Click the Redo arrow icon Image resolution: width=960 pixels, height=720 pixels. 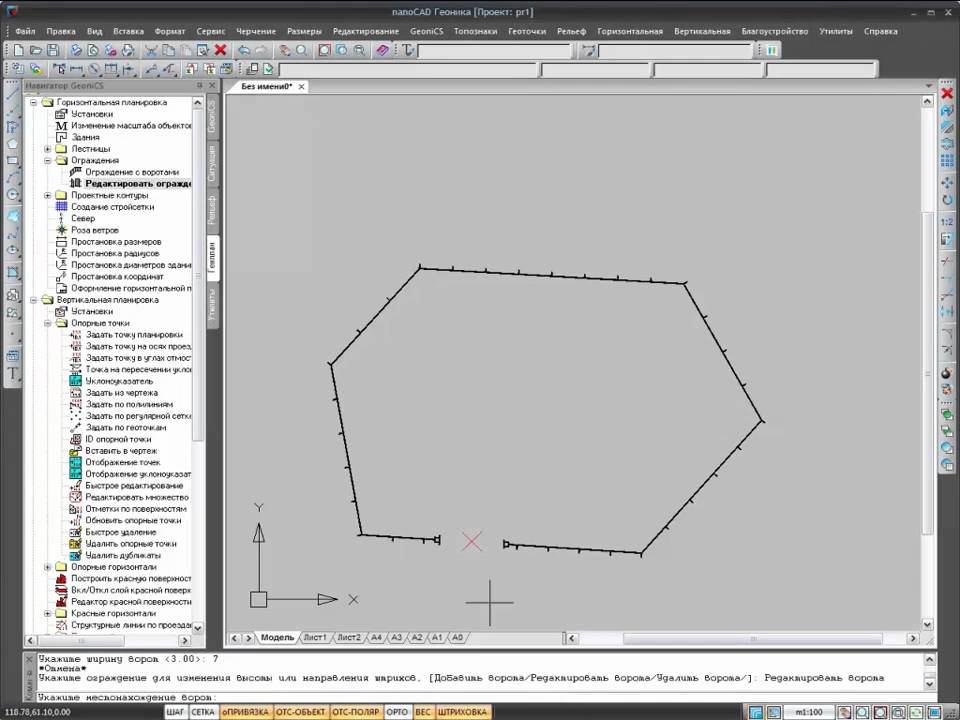coord(261,50)
